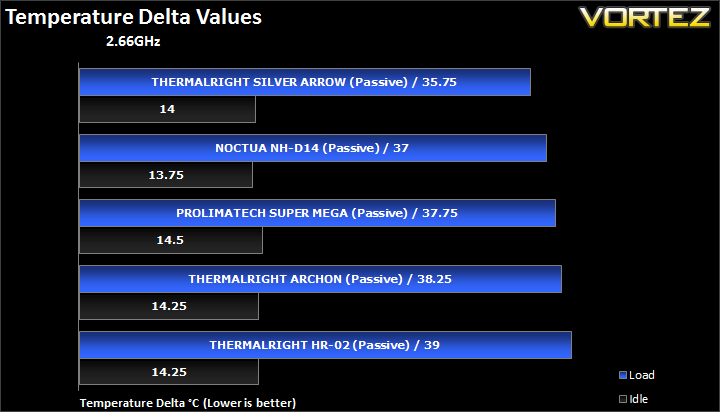Select the 14.5 idle bar

coord(171,240)
